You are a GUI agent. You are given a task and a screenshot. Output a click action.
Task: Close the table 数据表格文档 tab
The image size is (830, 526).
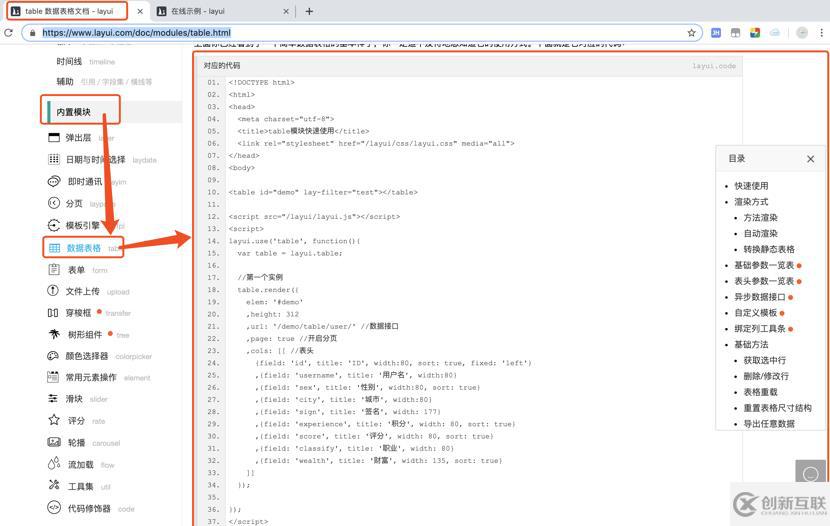click(x=140, y=11)
